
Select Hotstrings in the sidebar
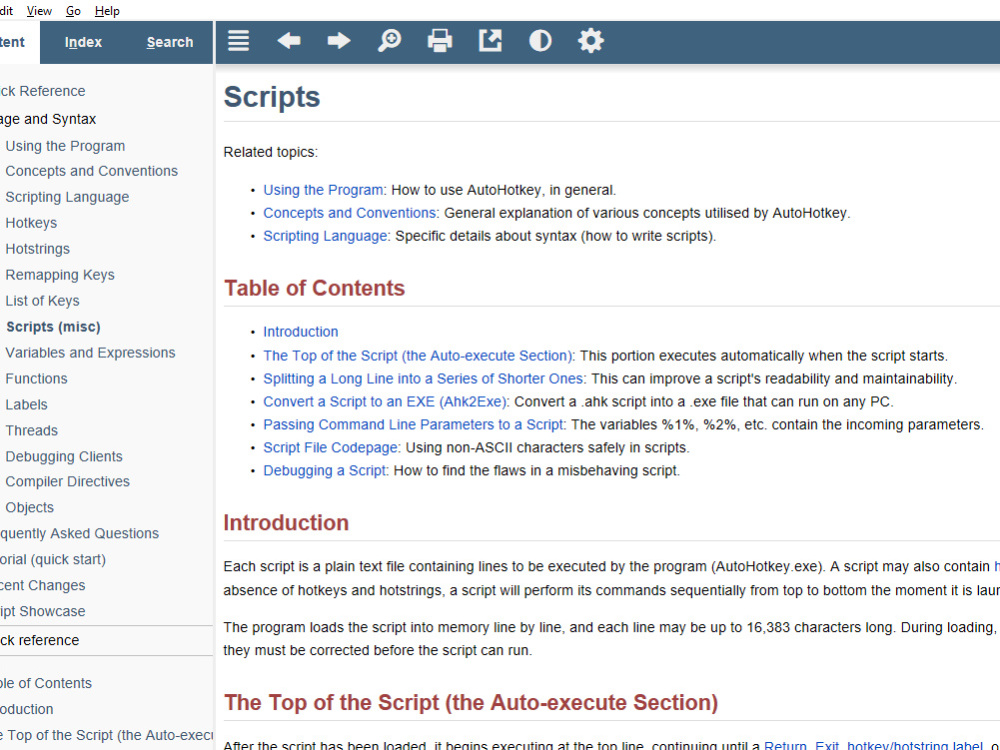[38, 249]
